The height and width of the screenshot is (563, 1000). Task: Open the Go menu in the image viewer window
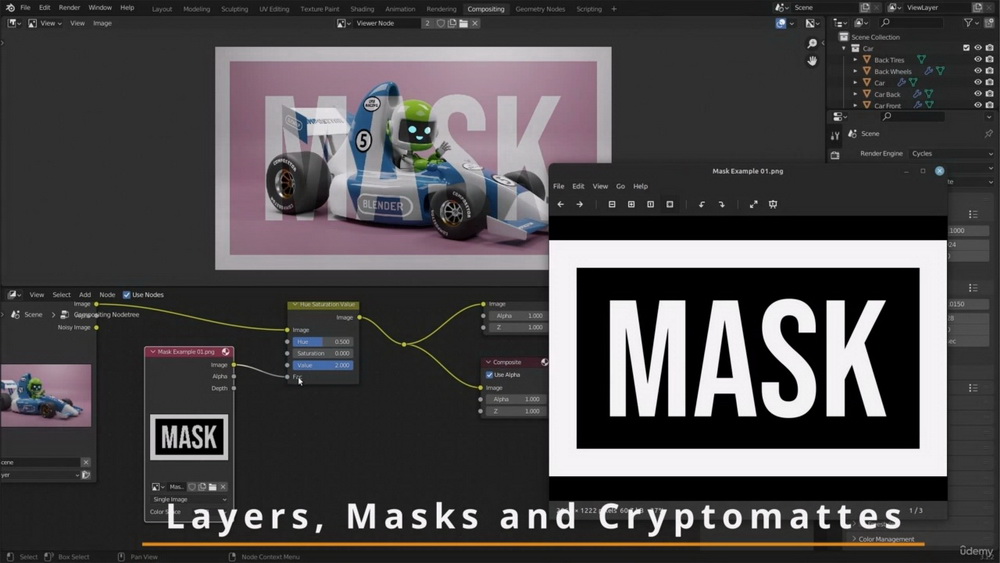tap(621, 186)
